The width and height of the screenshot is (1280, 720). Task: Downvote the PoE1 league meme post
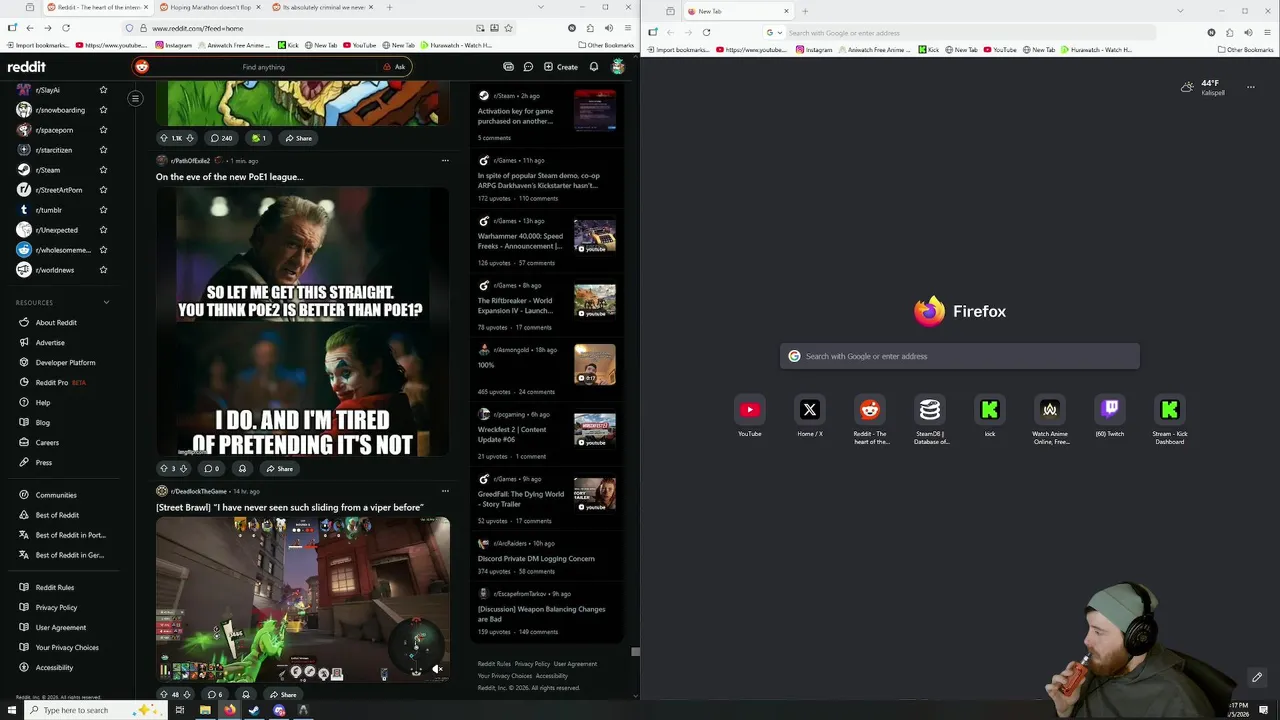click(183, 468)
